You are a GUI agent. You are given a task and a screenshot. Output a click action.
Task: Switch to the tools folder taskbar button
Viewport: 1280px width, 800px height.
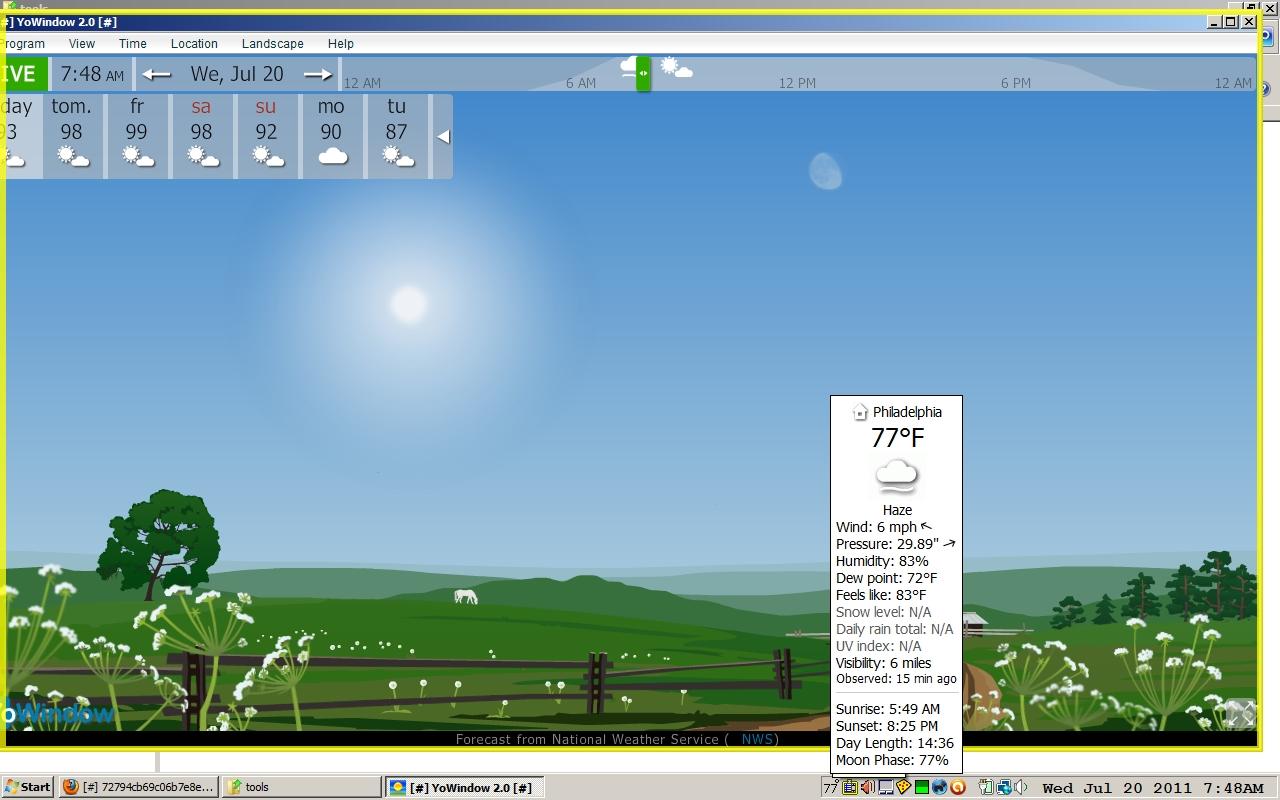coord(301,787)
